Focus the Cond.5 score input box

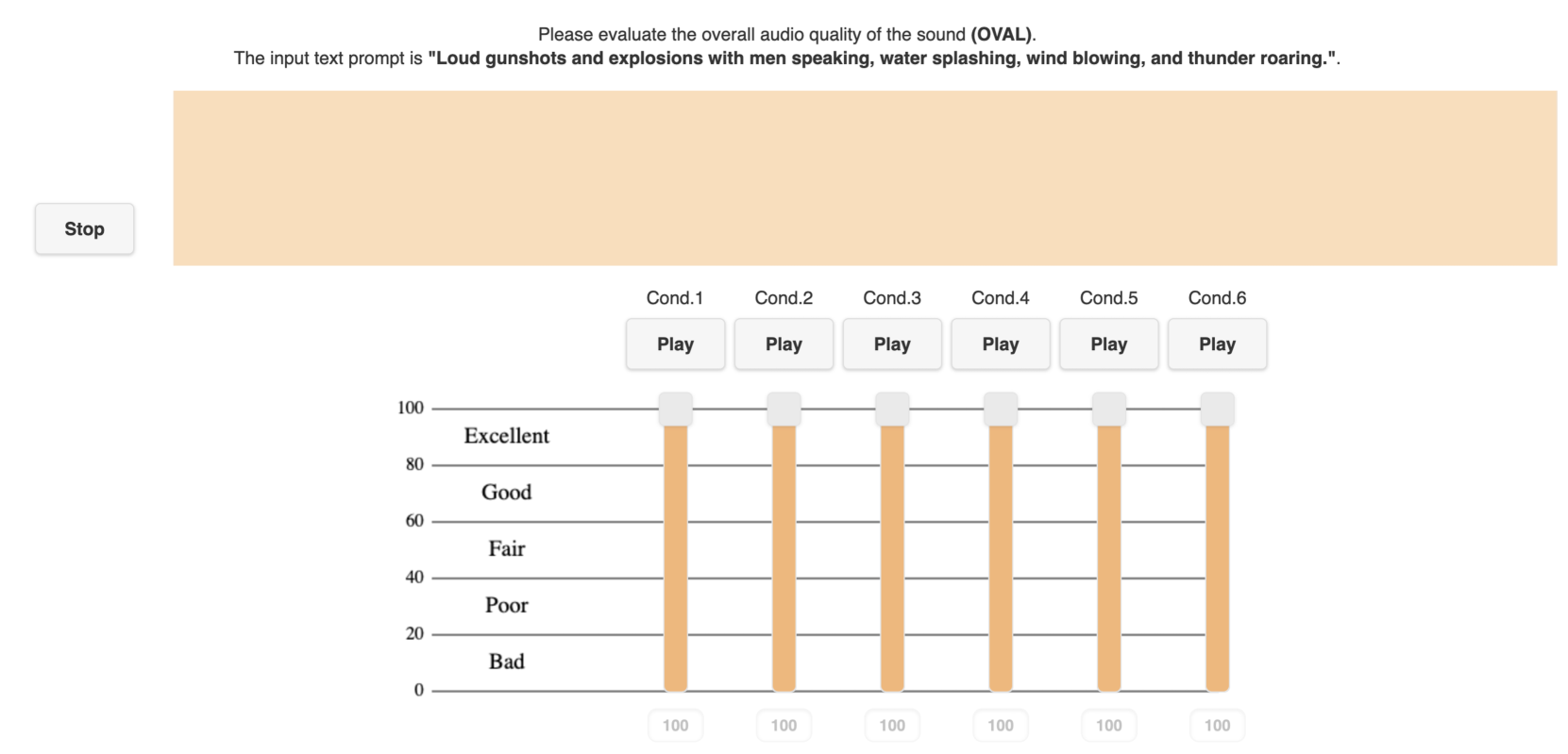point(1109,726)
